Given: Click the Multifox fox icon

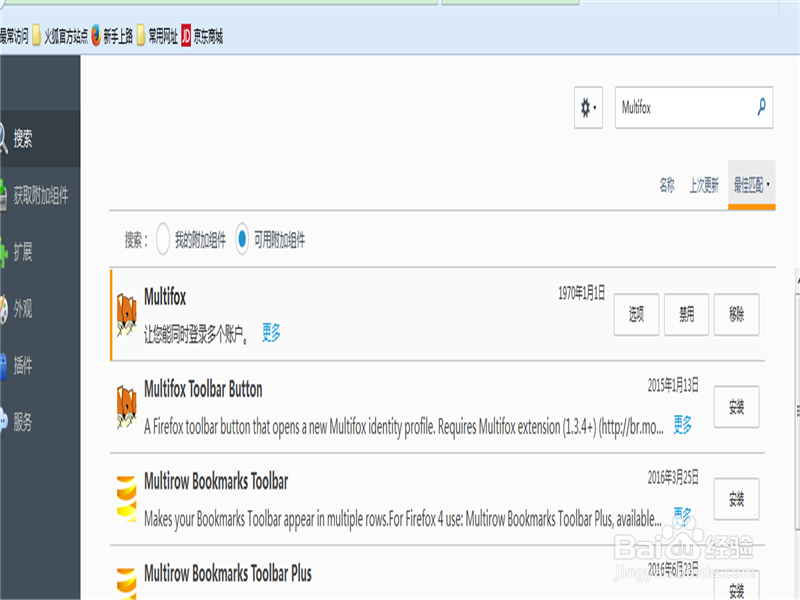Looking at the screenshot, I should [x=127, y=315].
